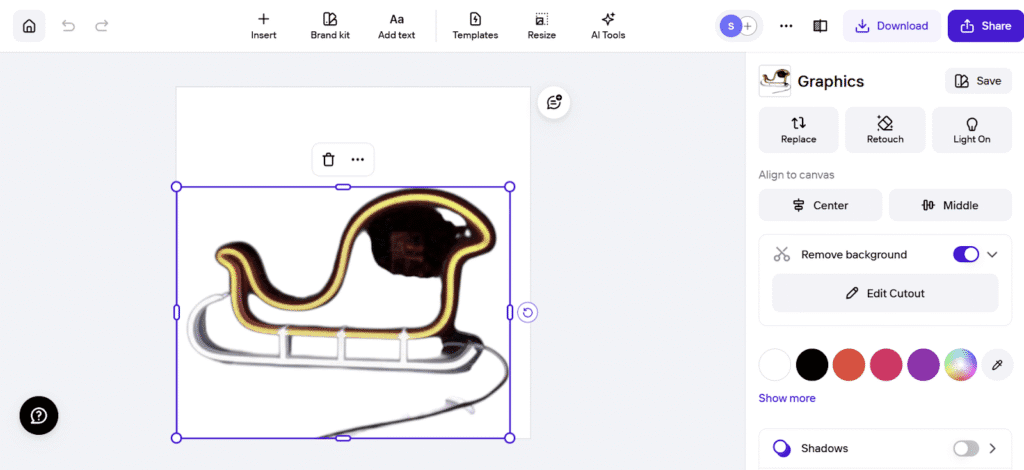The width and height of the screenshot is (1024, 470).
Task: Choose the Add text tool
Action: tap(396, 26)
